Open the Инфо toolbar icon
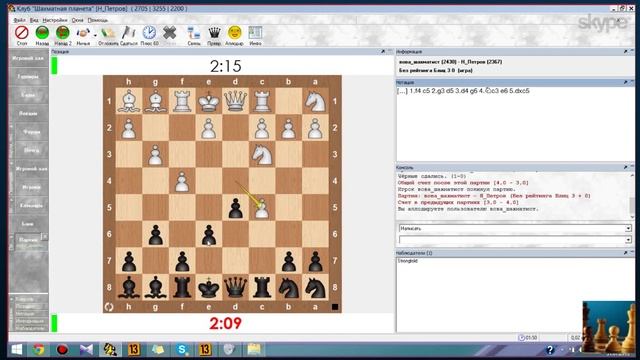 tap(255, 33)
